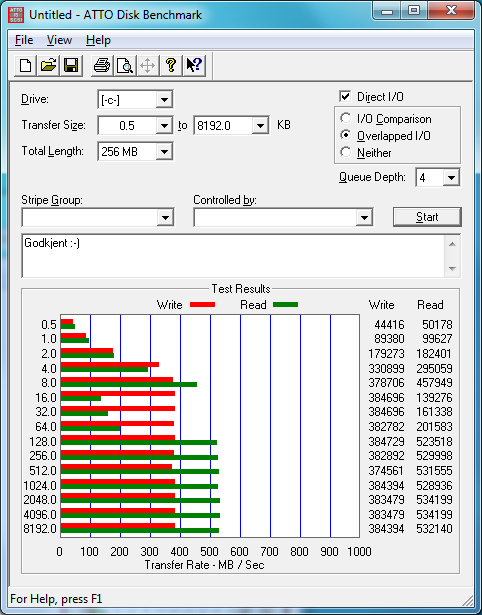Click the Start benchmark button

tap(427, 217)
